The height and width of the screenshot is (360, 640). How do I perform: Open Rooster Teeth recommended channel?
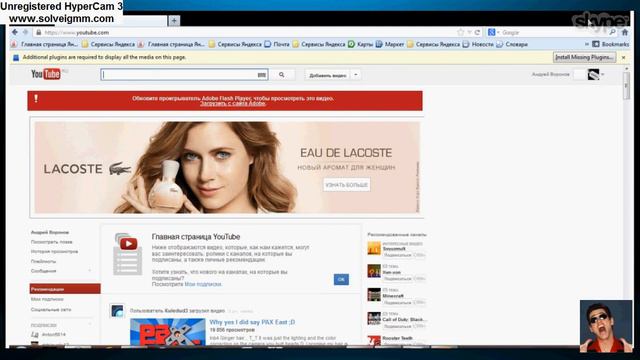[x=397, y=338]
